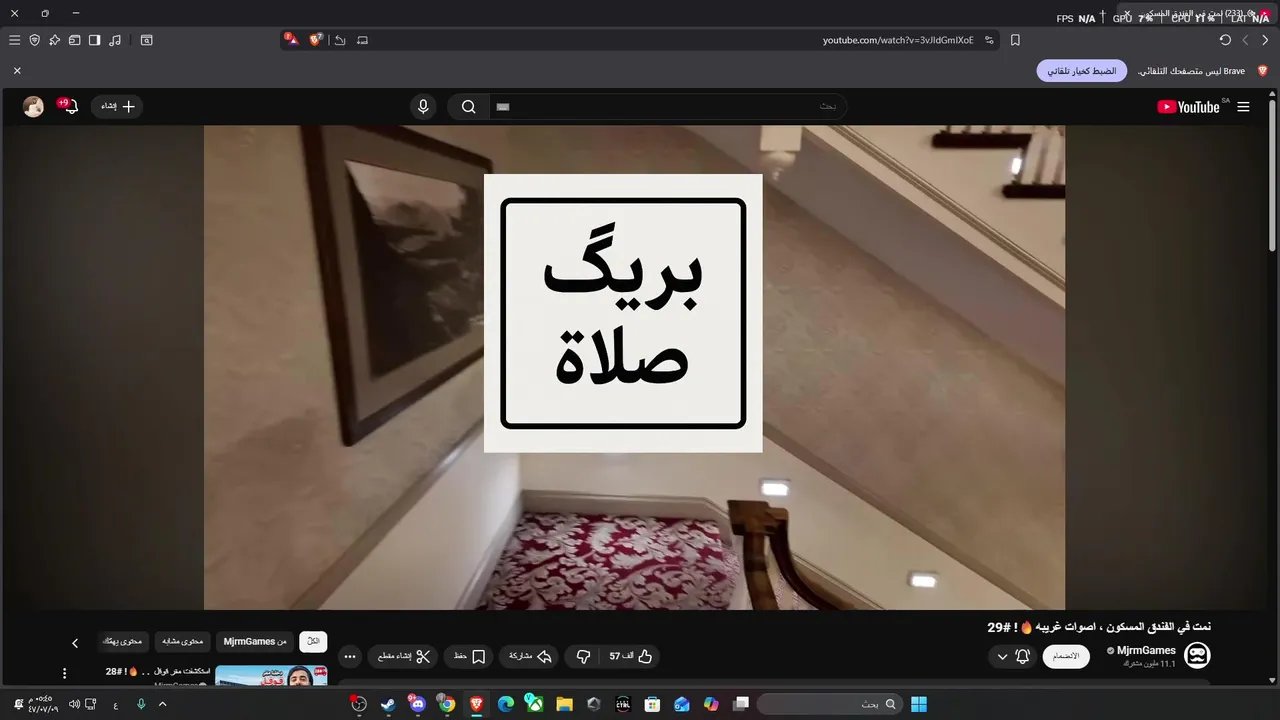The width and height of the screenshot is (1280, 720).
Task: Select the 'All' filter chip
Action: (313, 641)
